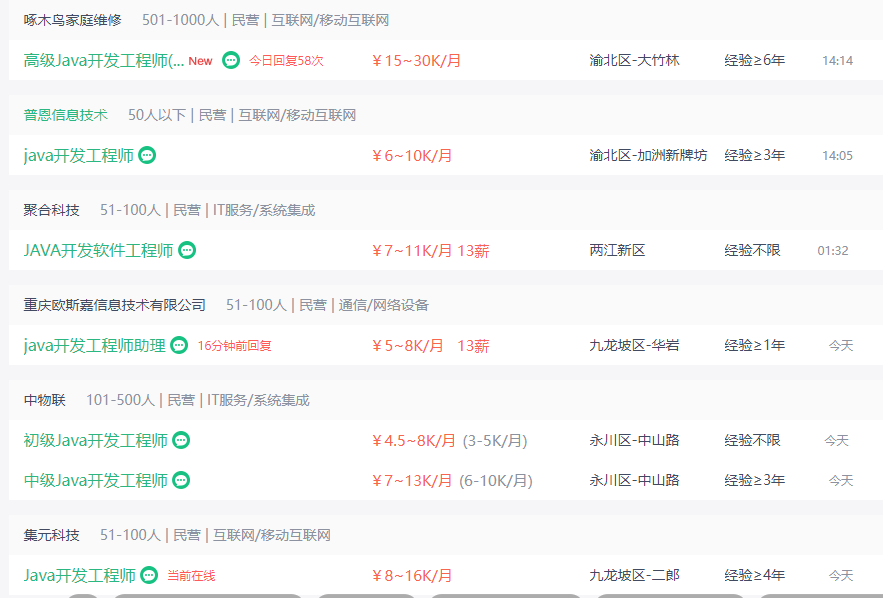The width and height of the screenshot is (883, 598).
Task: Click chat icon beside java开发工程师 at 普恩信息技术
Action: (147, 155)
